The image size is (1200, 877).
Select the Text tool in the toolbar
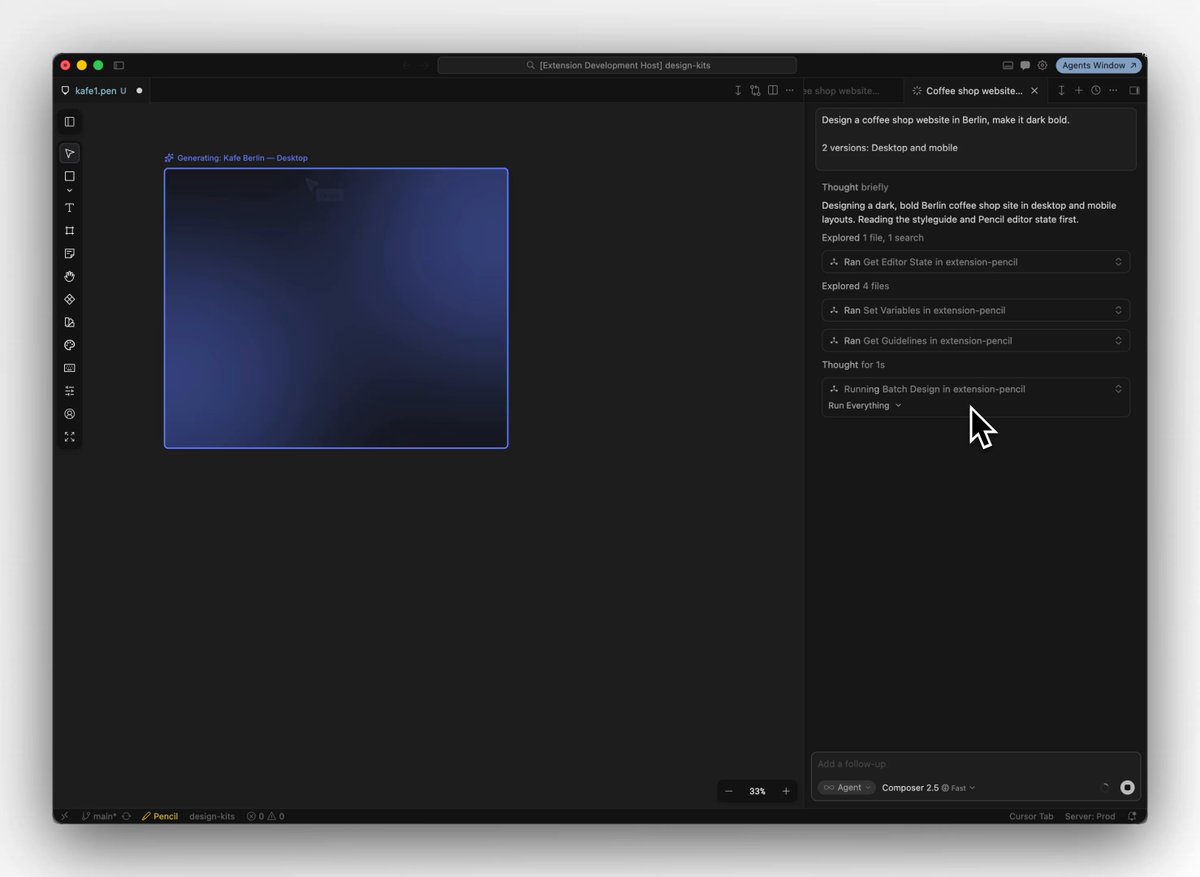[x=69, y=208]
